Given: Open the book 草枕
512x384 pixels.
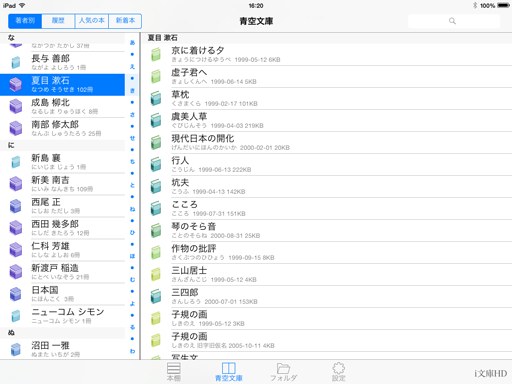Looking at the screenshot, I should pyautogui.click(x=326, y=99).
